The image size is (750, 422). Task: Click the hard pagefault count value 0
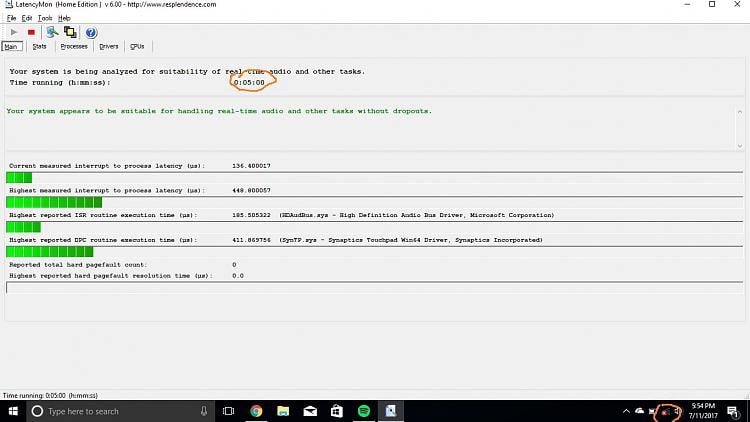(x=234, y=265)
